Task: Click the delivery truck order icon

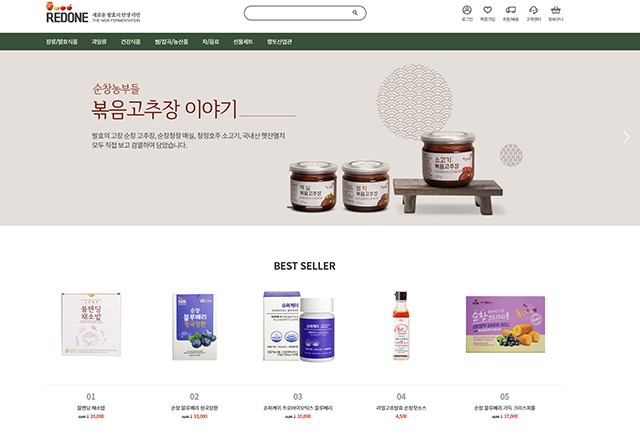Action: coord(511,10)
